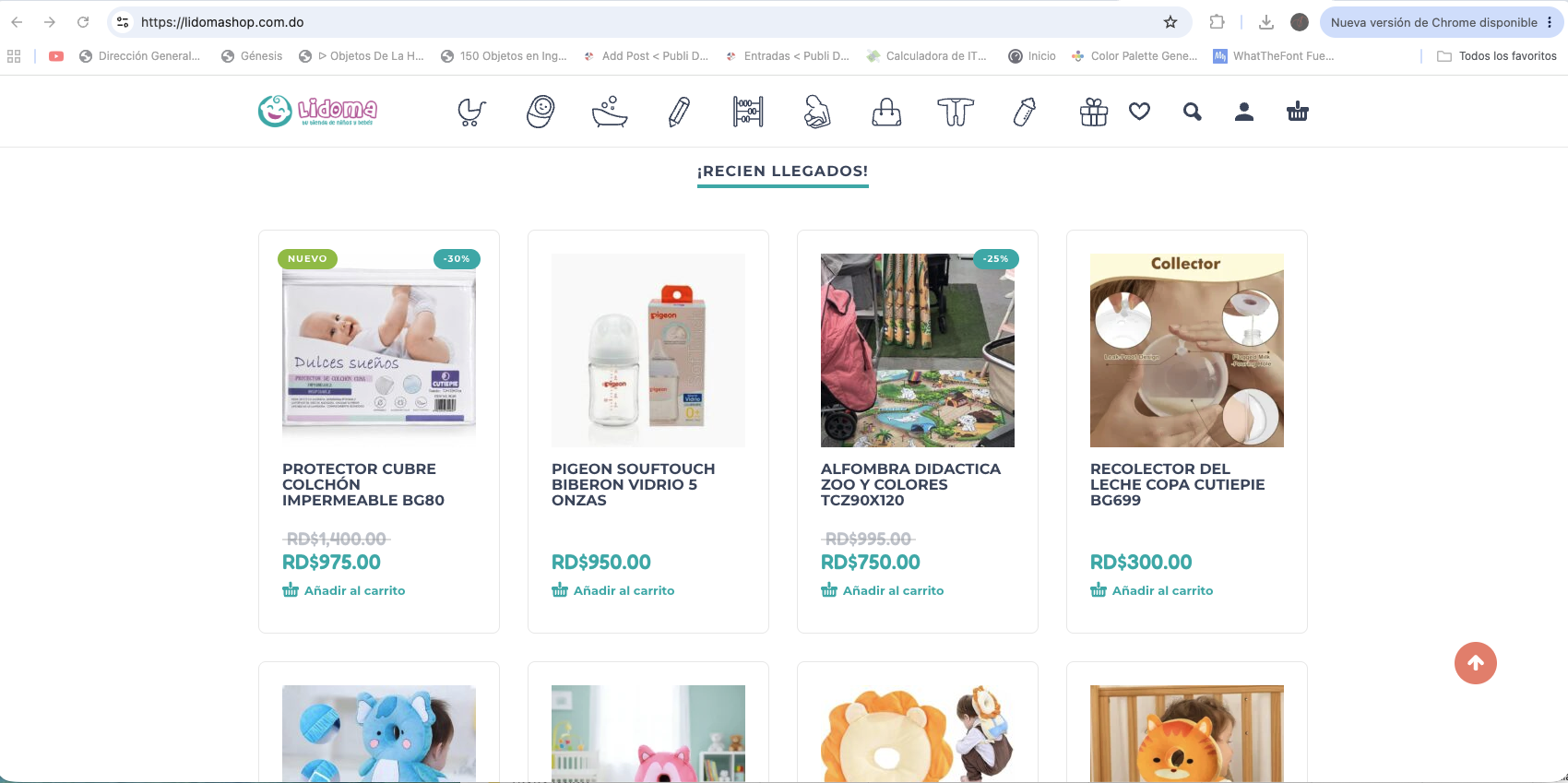Open the baby stroller category icon
The width and height of the screenshot is (1568, 783).
[471, 112]
